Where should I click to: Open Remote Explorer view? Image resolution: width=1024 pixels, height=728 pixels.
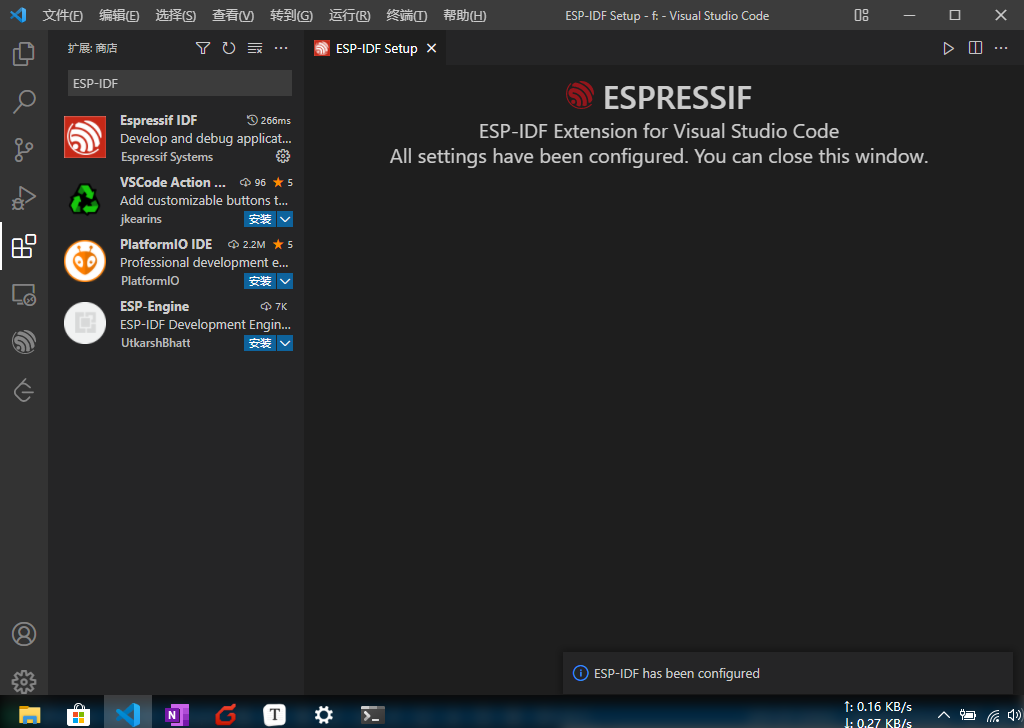click(x=24, y=294)
